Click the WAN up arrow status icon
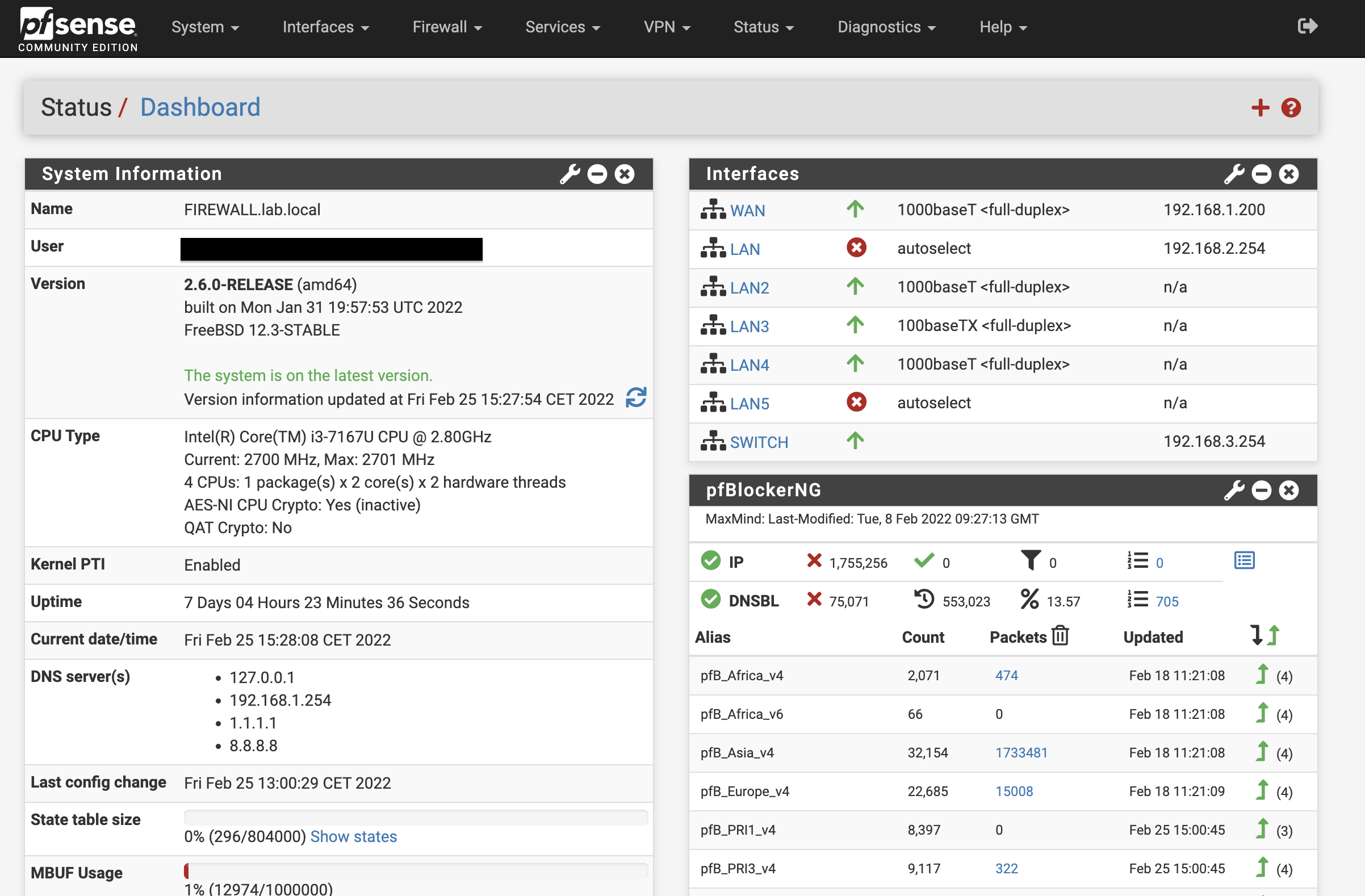This screenshot has height=896, width=1365. click(x=855, y=209)
